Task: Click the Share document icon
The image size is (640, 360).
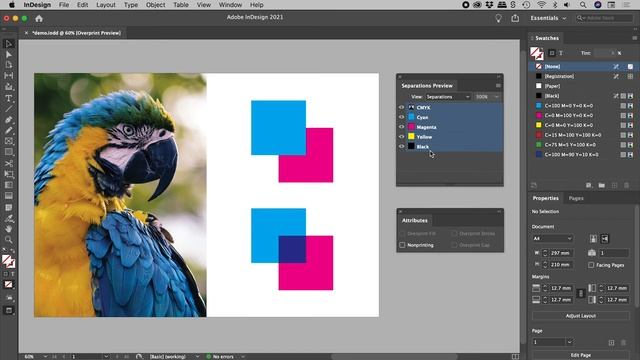Action: [515, 18]
